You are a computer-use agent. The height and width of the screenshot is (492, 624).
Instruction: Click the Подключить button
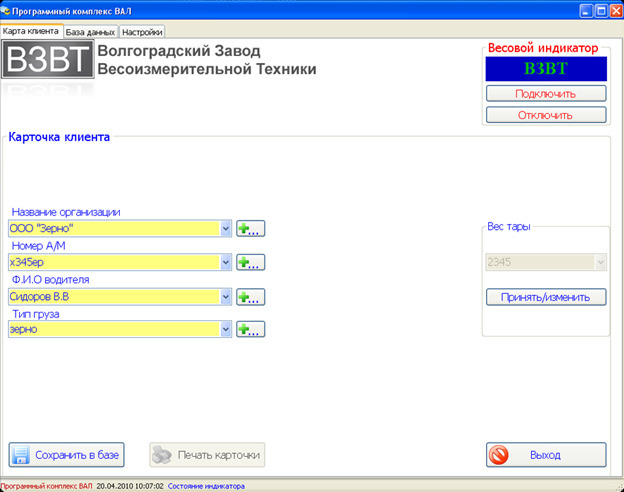(x=546, y=94)
